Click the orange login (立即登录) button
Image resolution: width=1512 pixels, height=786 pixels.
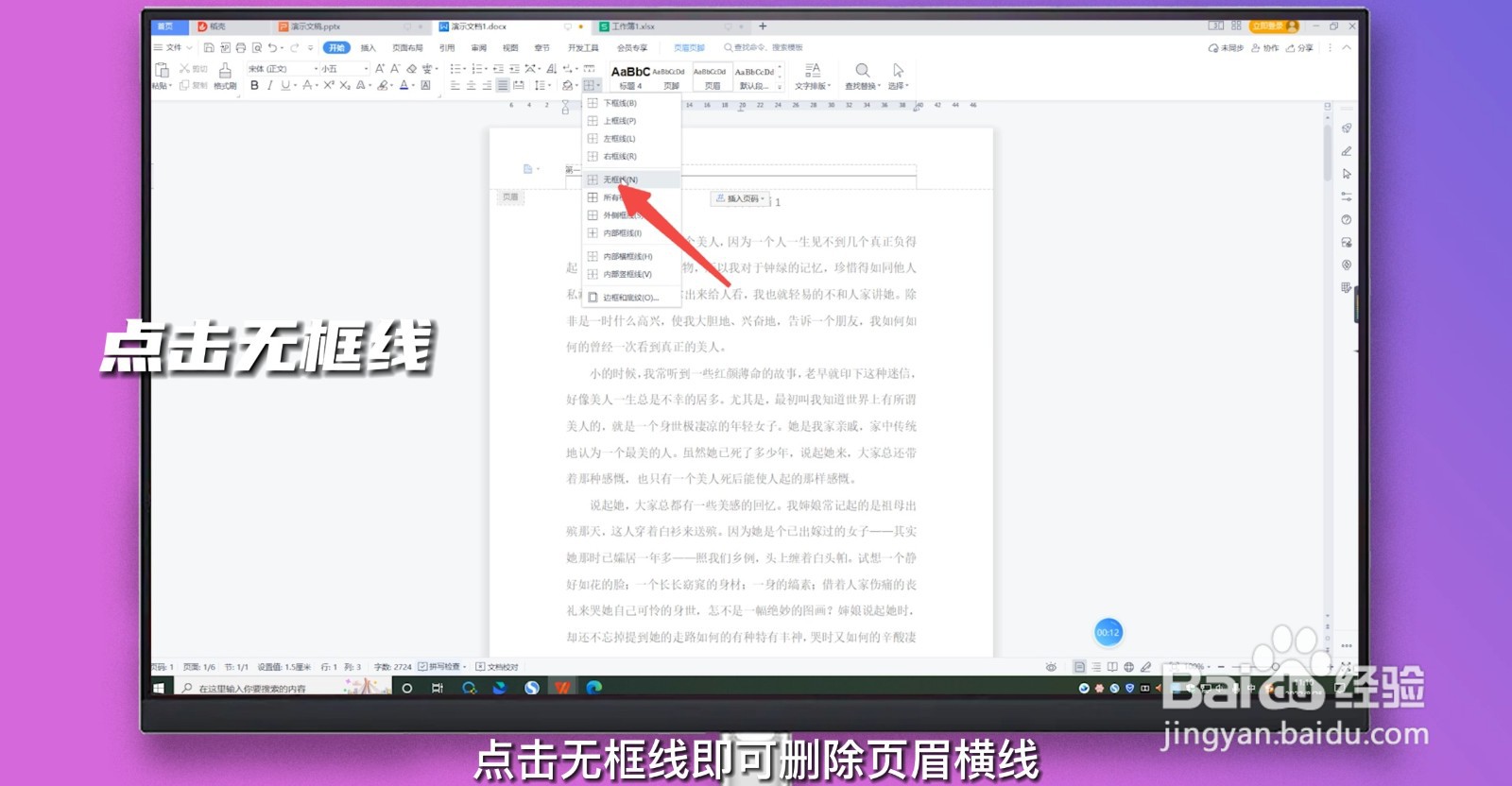[1274, 26]
